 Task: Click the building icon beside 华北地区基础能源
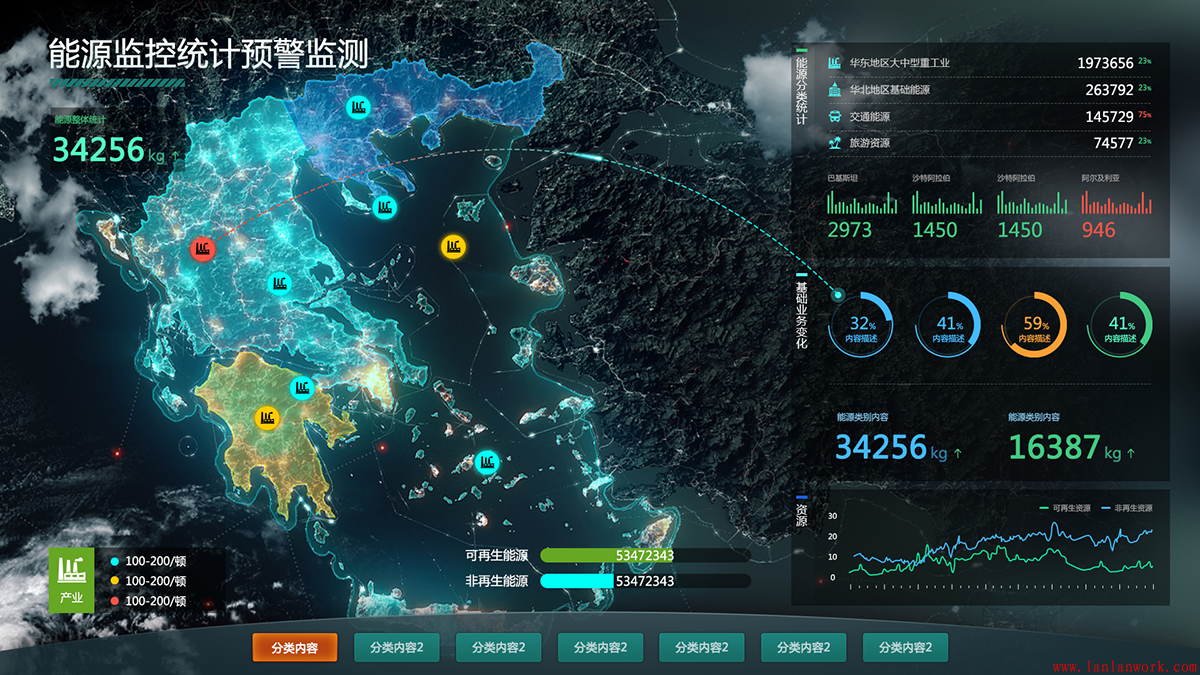click(x=833, y=90)
